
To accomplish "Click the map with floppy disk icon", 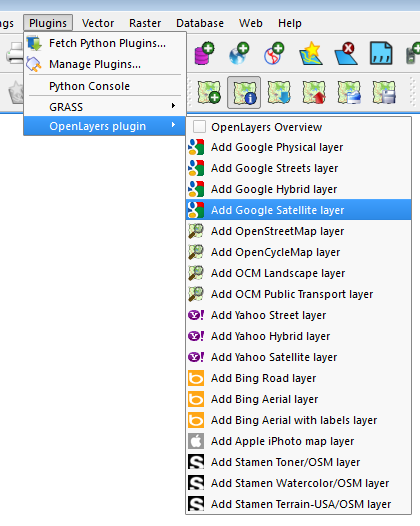I will 384,92.
